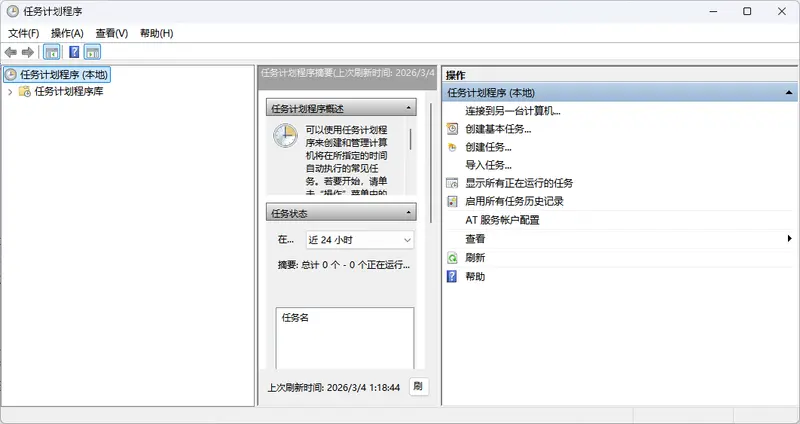
Task: Click 连接到另一台计算机... action
Action: point(513,111)
